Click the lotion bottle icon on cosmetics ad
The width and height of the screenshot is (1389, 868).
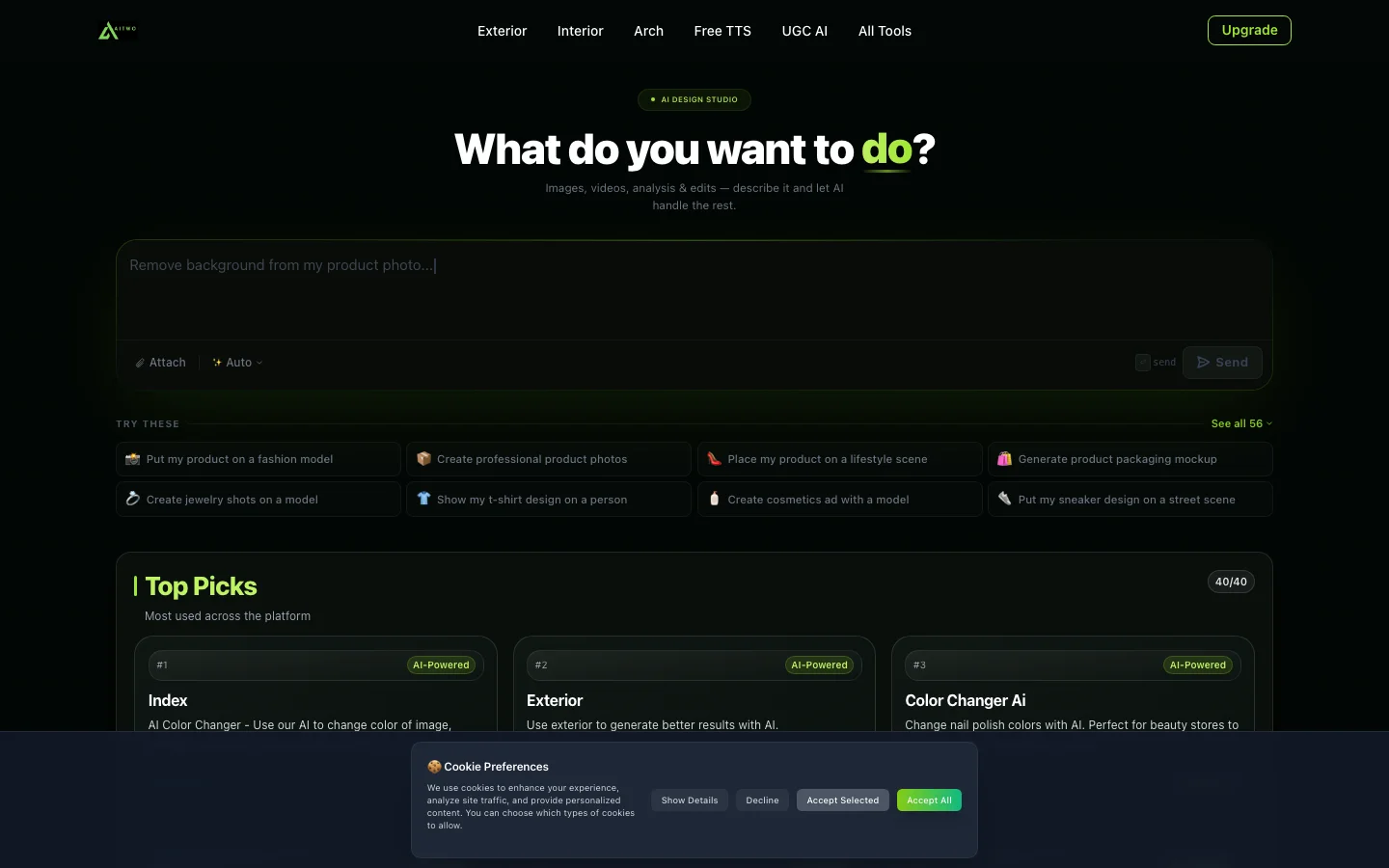click(x=714, y=499)
